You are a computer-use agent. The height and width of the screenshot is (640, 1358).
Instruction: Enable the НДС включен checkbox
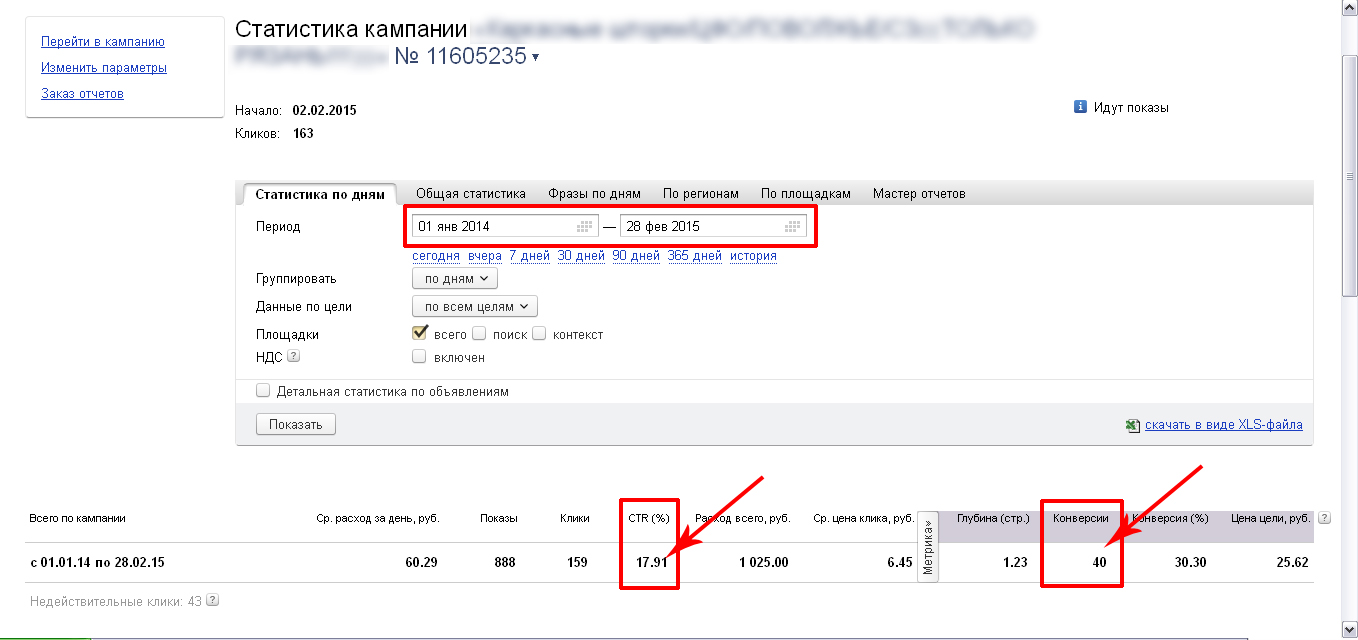(x=419, y=356)
